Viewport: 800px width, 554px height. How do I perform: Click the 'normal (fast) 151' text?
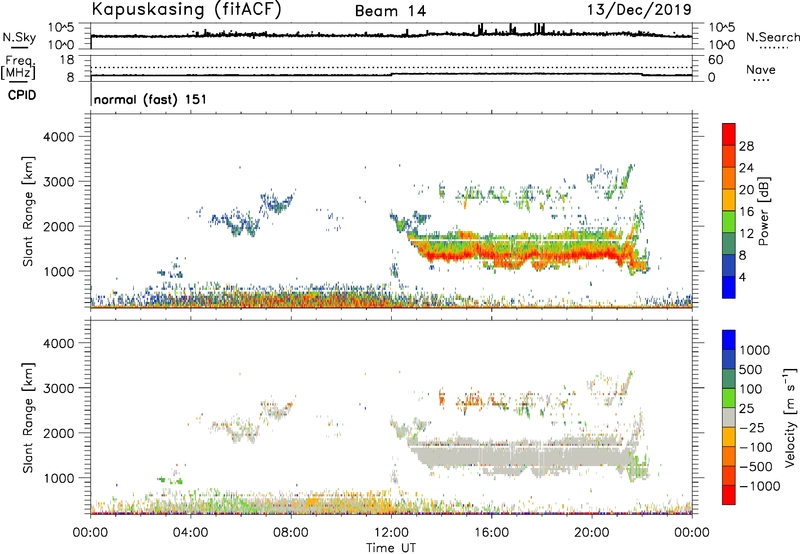click(x=150, y=99)
